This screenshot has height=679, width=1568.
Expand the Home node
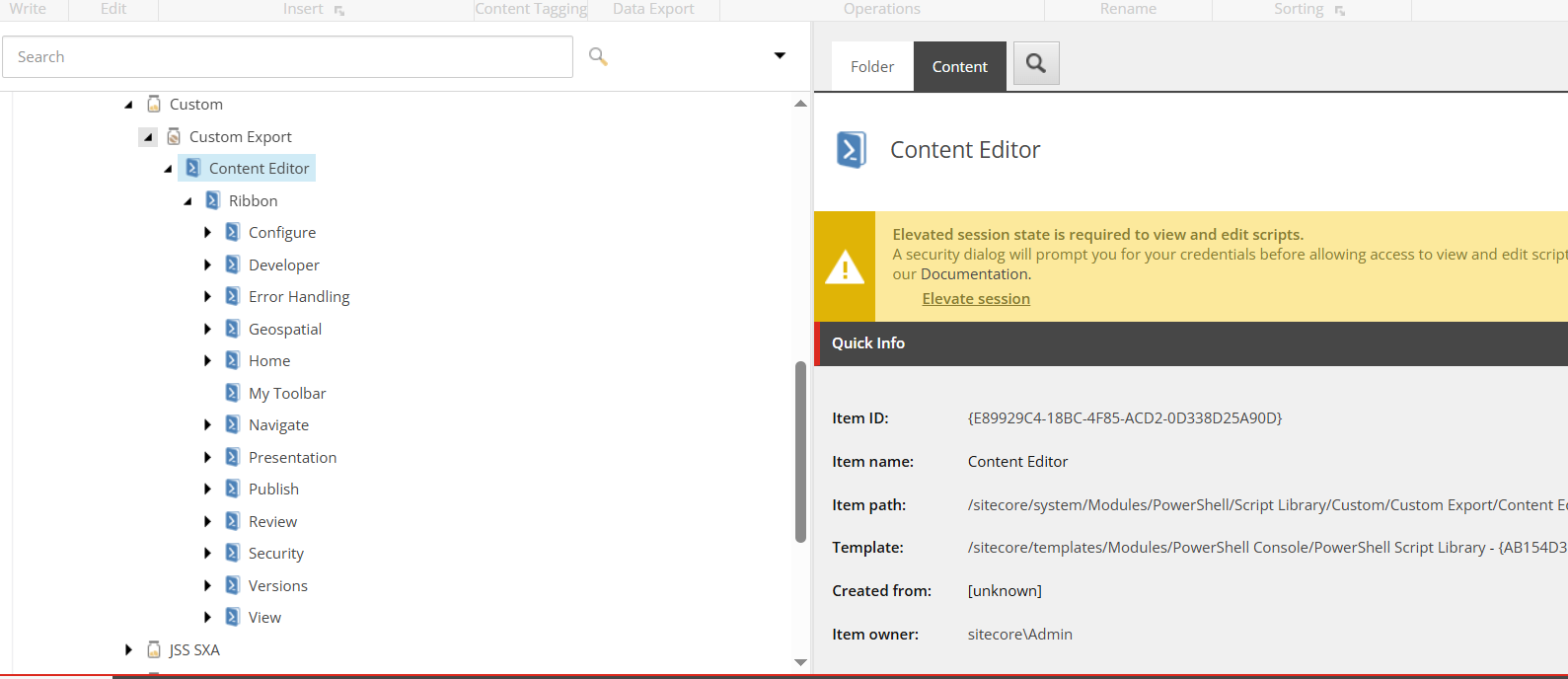click(x=207, y=360)
